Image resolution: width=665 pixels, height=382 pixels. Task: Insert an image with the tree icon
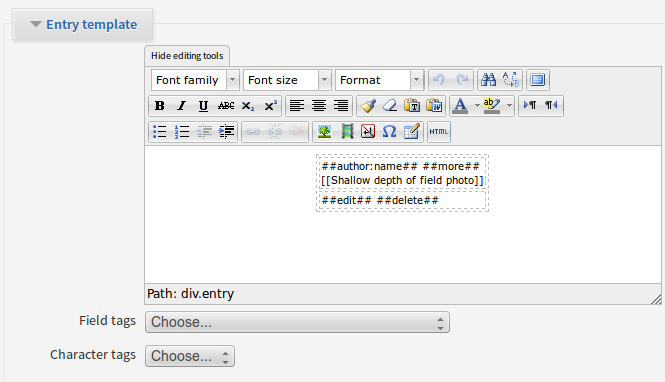324,131
